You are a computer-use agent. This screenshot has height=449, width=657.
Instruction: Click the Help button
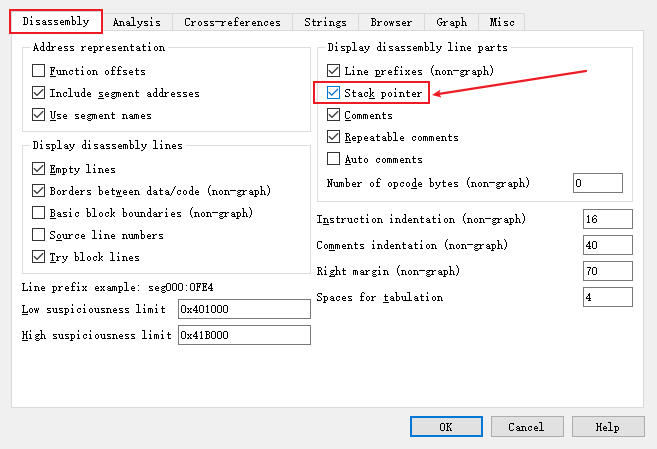[x=607, y=427]
